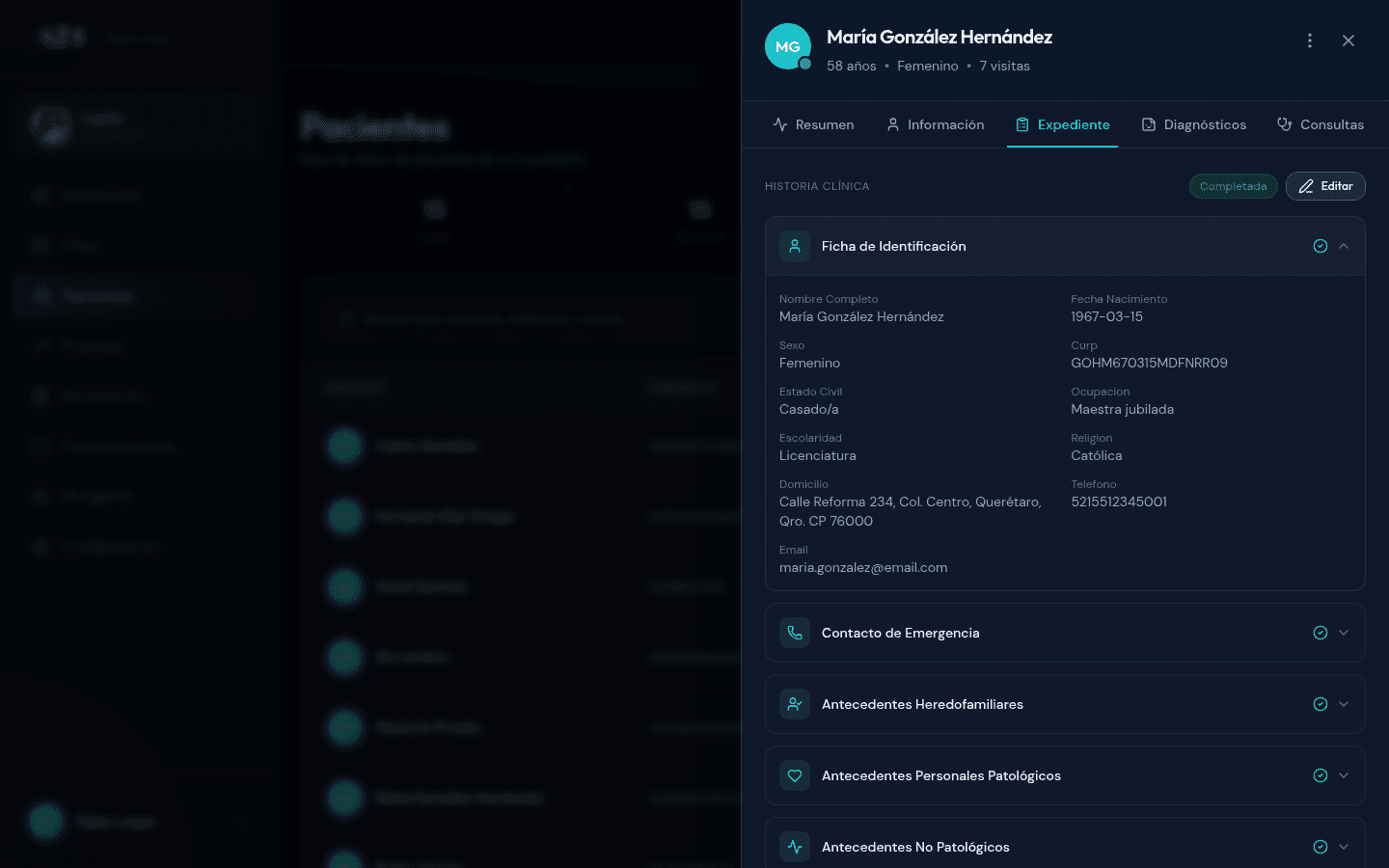Go to the Consultas tab
Viewport: 1389px width, 868px height.
coord(1320,124)
